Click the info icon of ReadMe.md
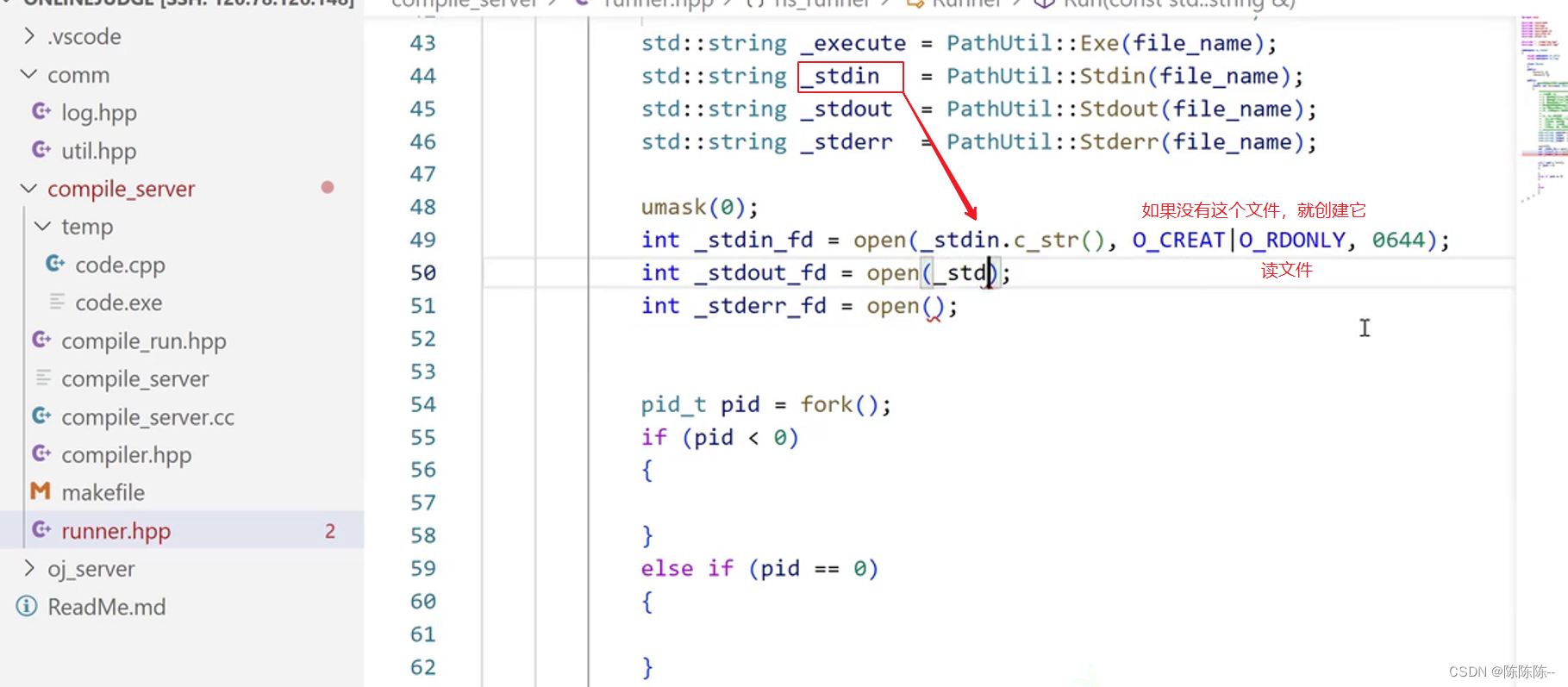 (x=27, y=606)
